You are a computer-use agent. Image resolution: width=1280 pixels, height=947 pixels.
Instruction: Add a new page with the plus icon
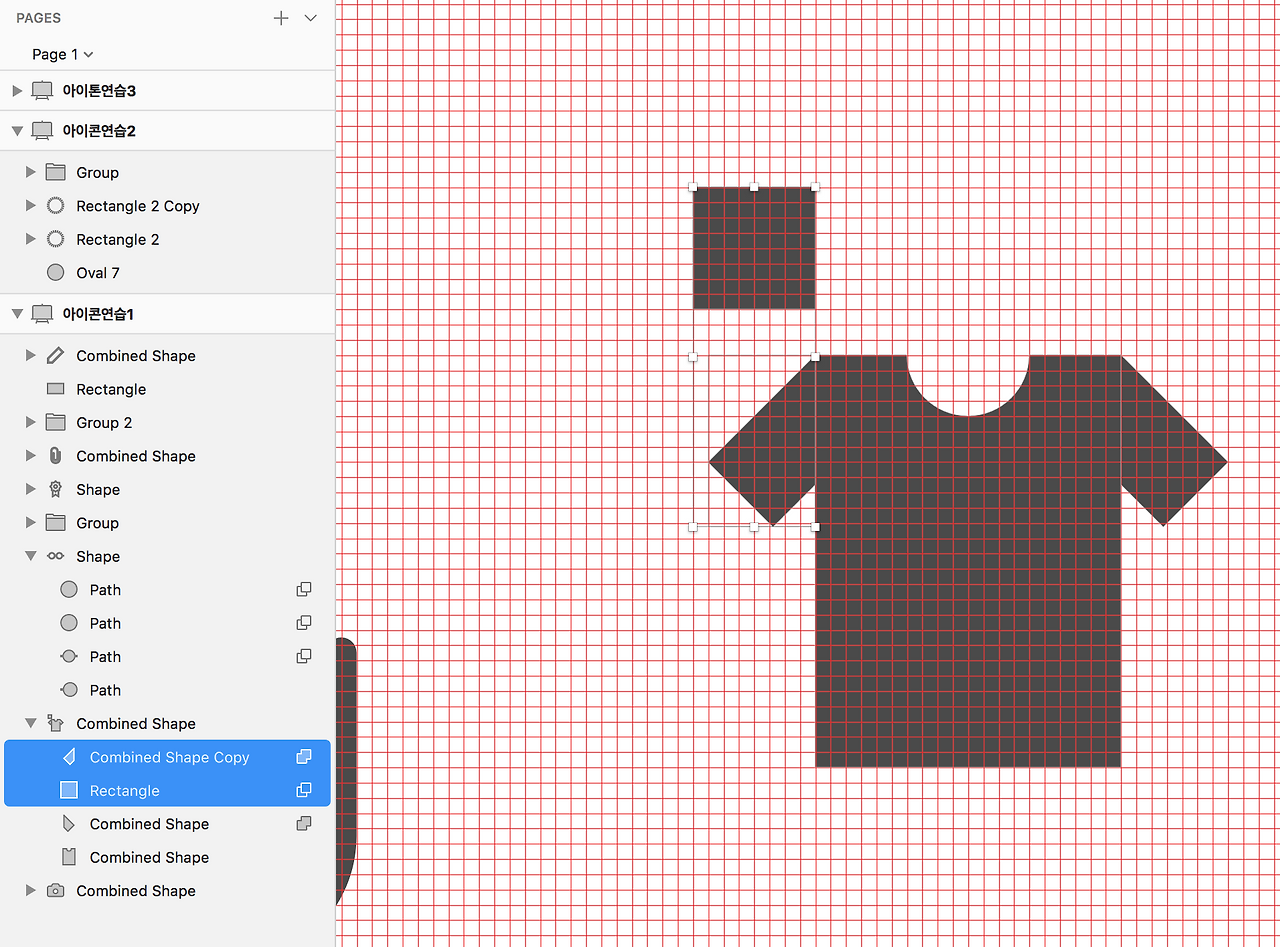pos(281,18)
